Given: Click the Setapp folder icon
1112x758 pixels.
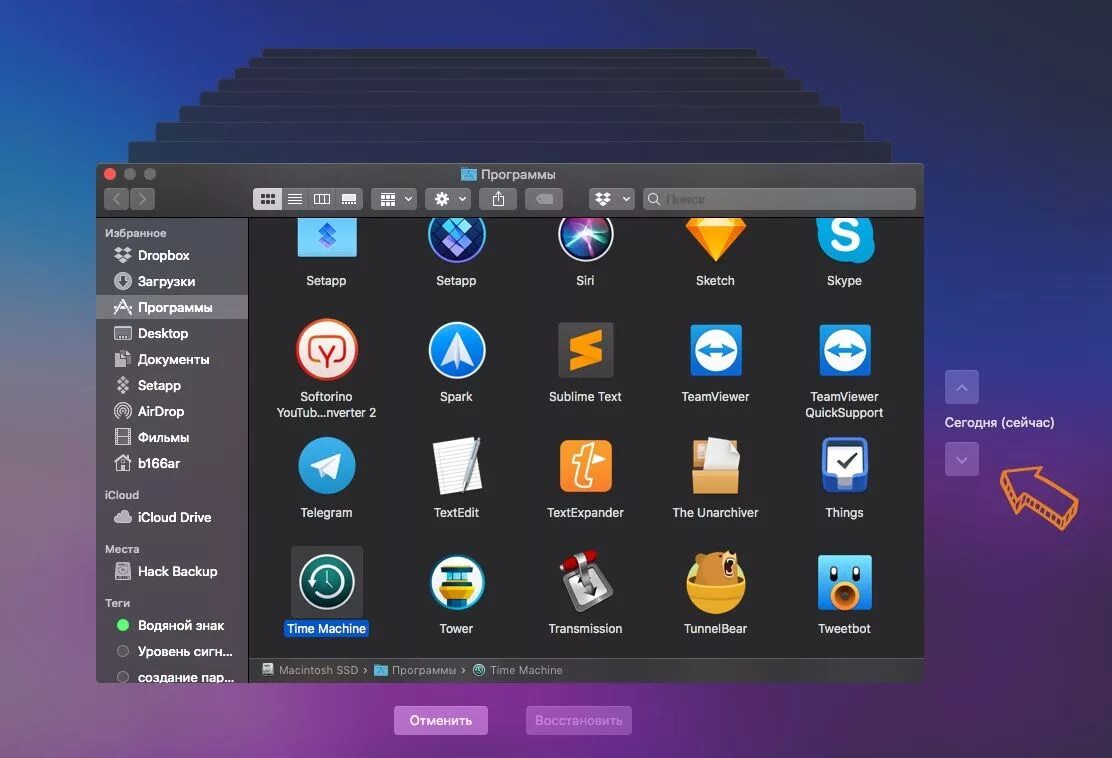Looking at the screenshot, I should (326, 238).
